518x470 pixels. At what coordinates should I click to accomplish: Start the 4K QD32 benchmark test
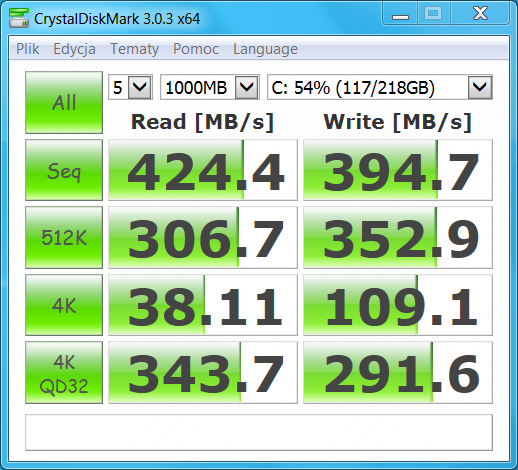64,373
